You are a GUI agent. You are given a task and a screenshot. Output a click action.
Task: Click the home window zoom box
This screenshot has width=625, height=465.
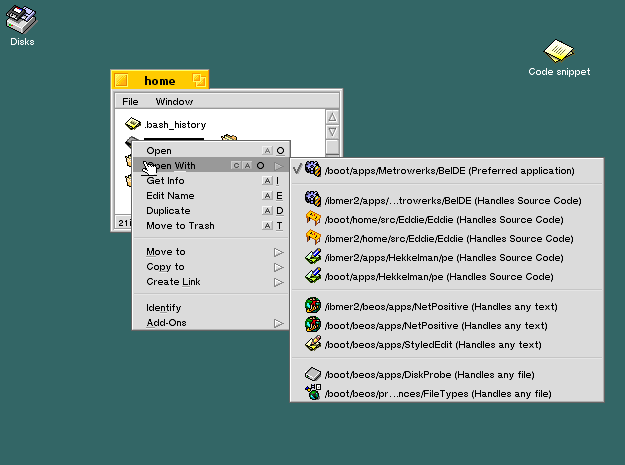[199, 80]
